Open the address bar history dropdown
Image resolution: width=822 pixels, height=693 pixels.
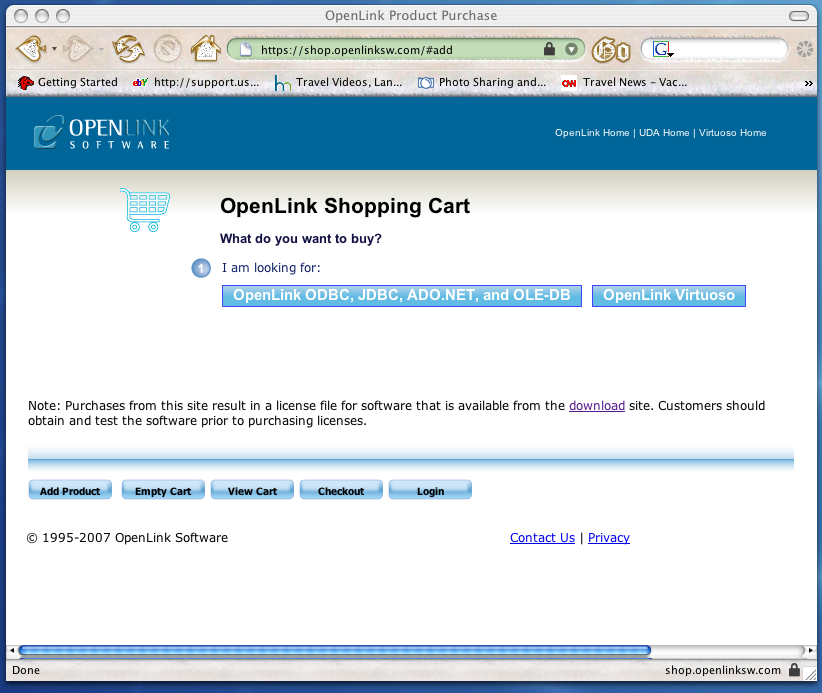click(571, 50)
